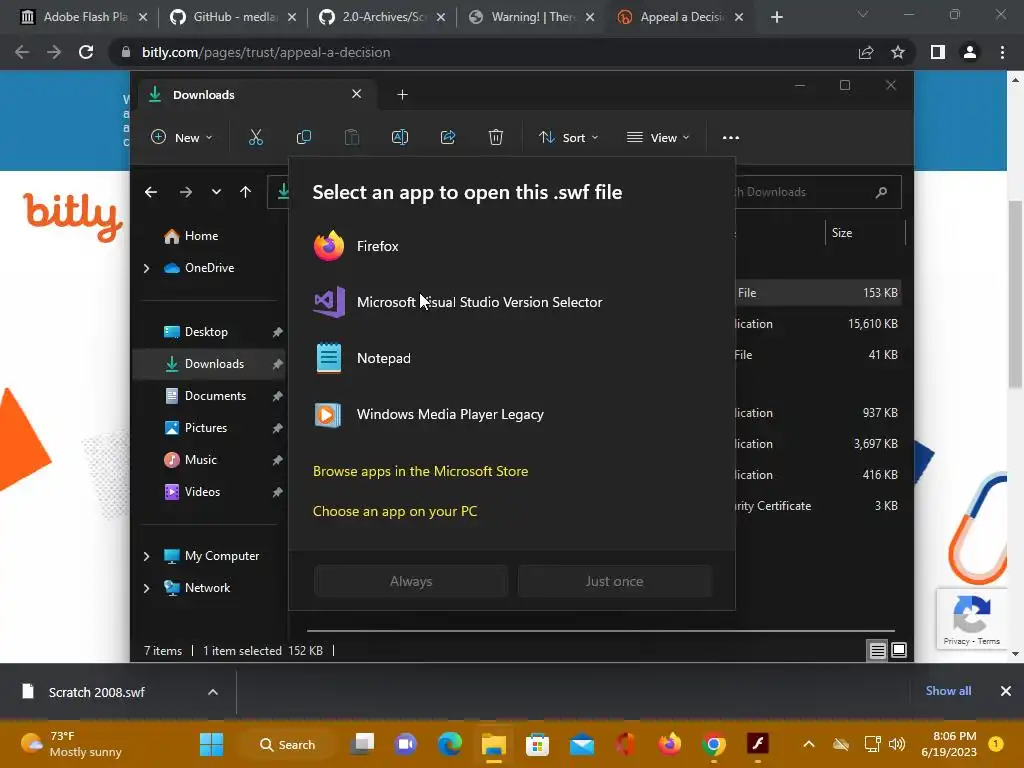Choose Notepad to open the file

click(512, 358)
